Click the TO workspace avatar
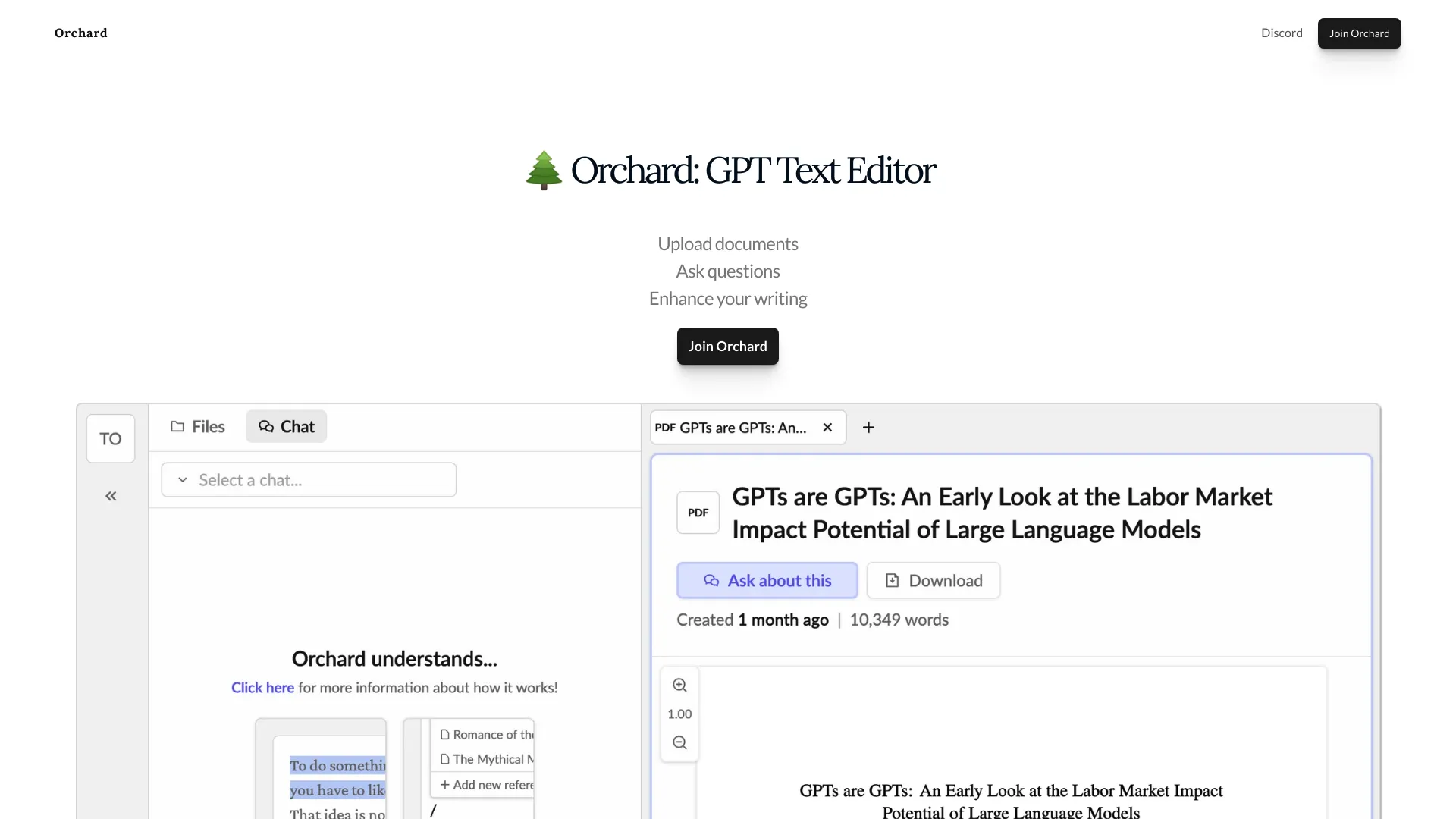1456x819 pixels. click(111, 438)
